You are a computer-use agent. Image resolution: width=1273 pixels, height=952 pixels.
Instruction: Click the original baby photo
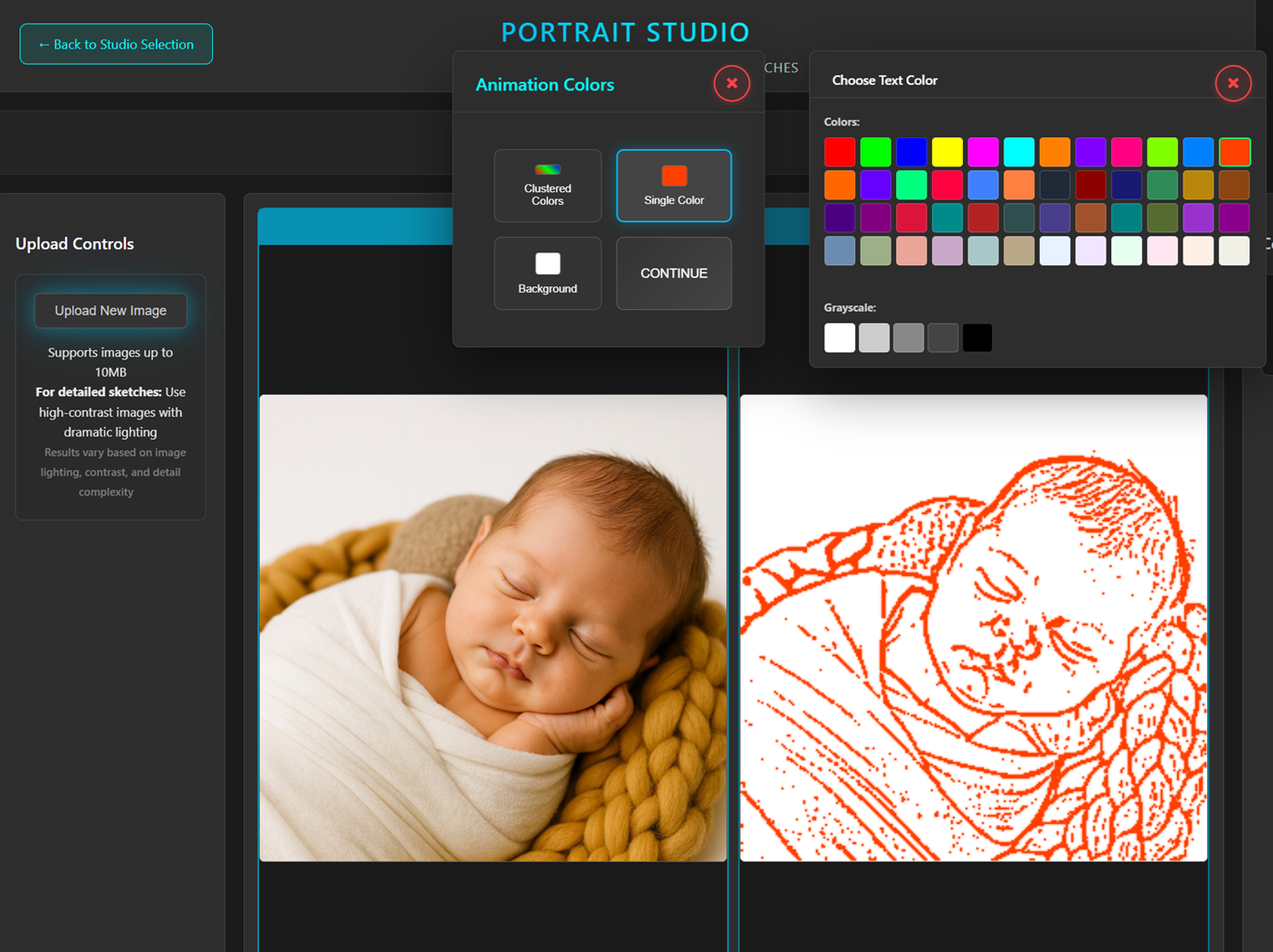click(493, 627)
